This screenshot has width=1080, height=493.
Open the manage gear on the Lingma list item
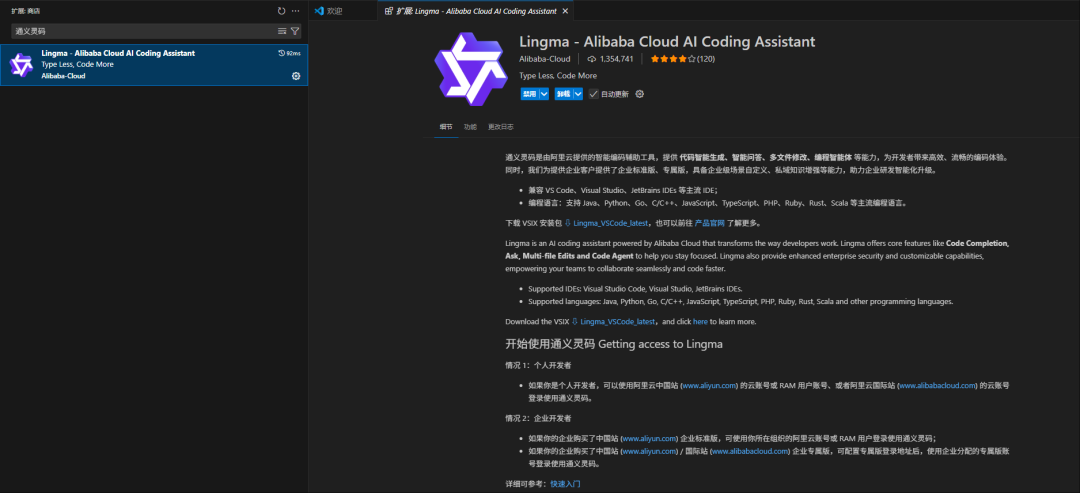[296, 76]
